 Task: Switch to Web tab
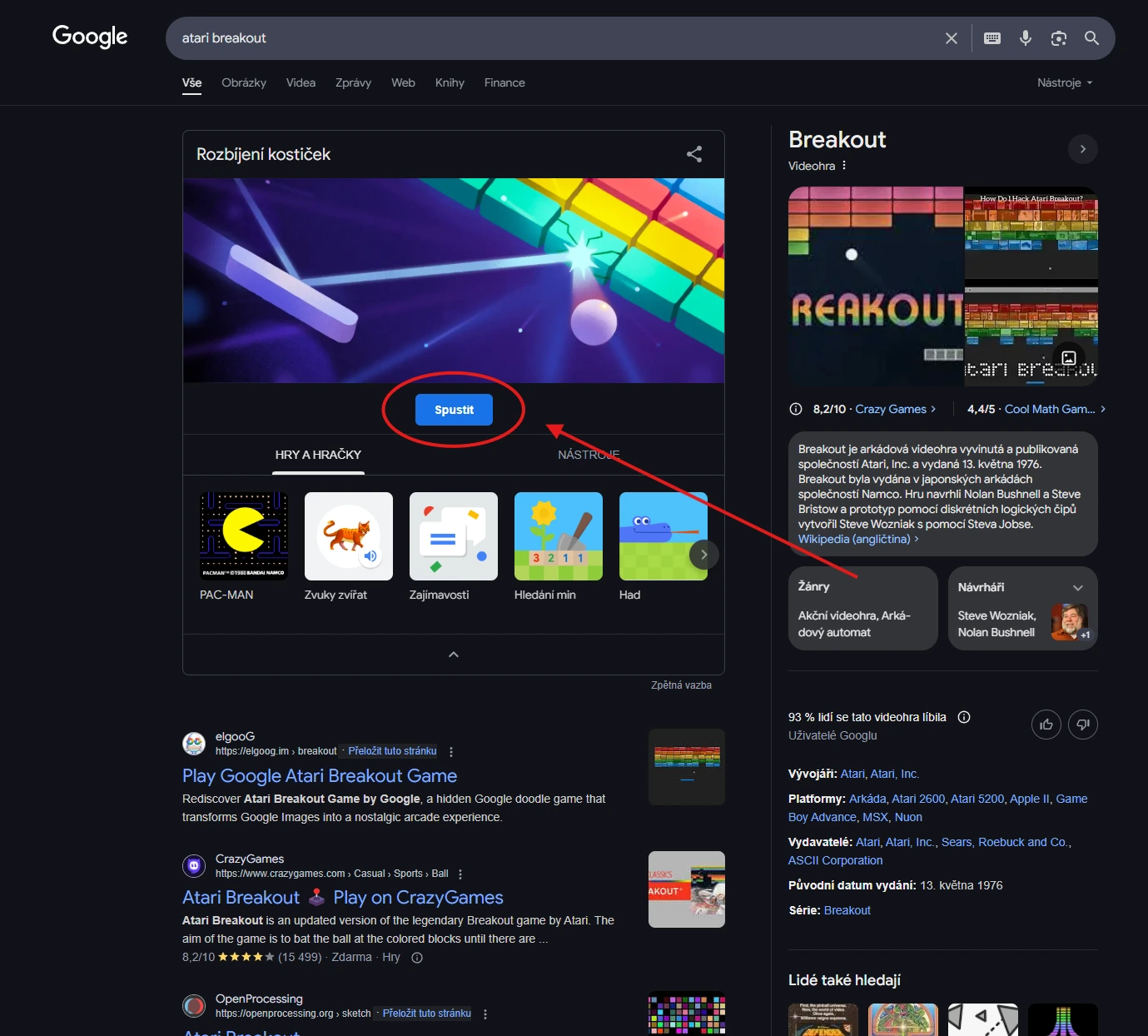pyautogui.click(x=403, y=82)
